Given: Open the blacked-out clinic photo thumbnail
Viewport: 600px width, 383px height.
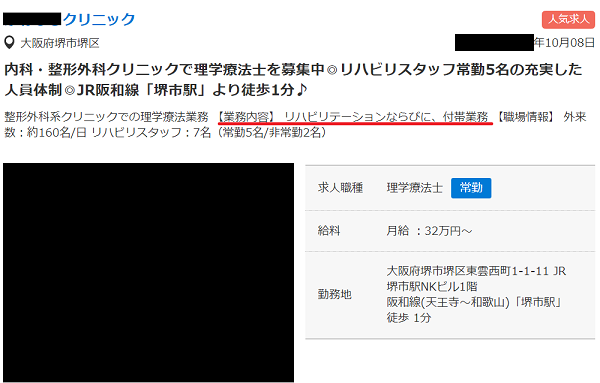Looking at the screenshot, I should (x=148, y=272).
